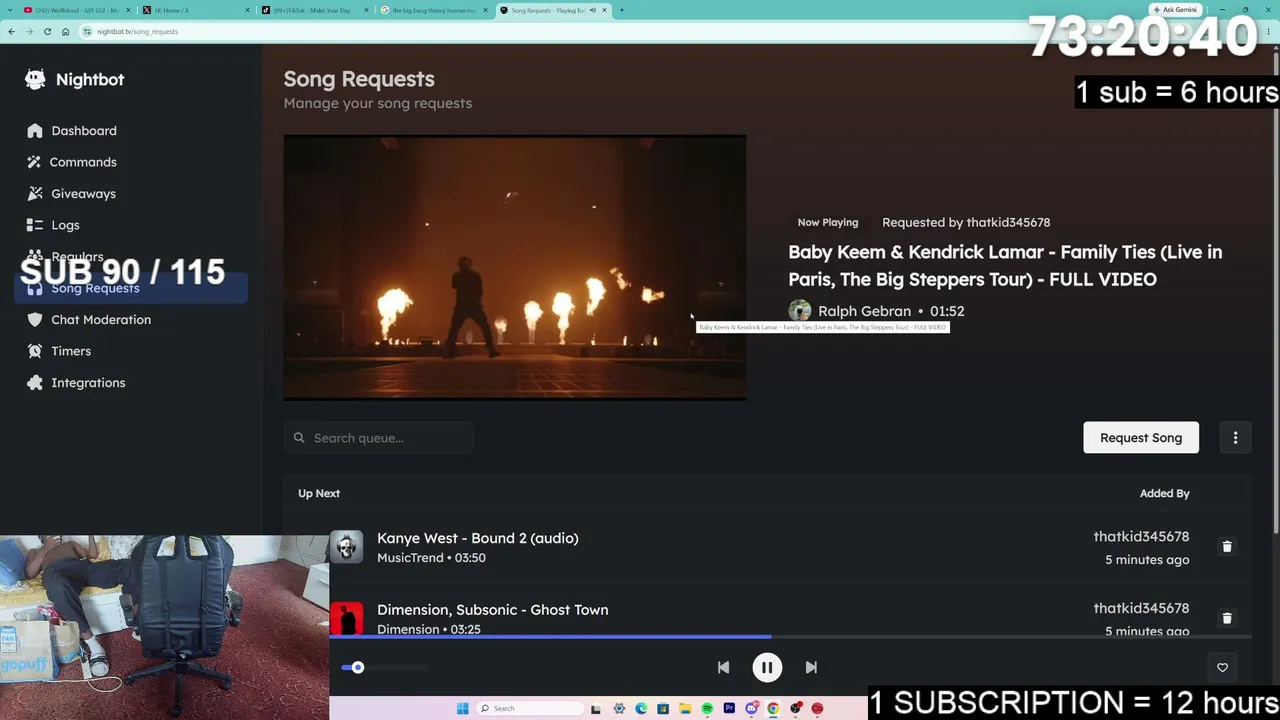Mute the Song Requests tab audio
The height and width of the screenshot is (720, 1280).
click(x=592, y=10)
